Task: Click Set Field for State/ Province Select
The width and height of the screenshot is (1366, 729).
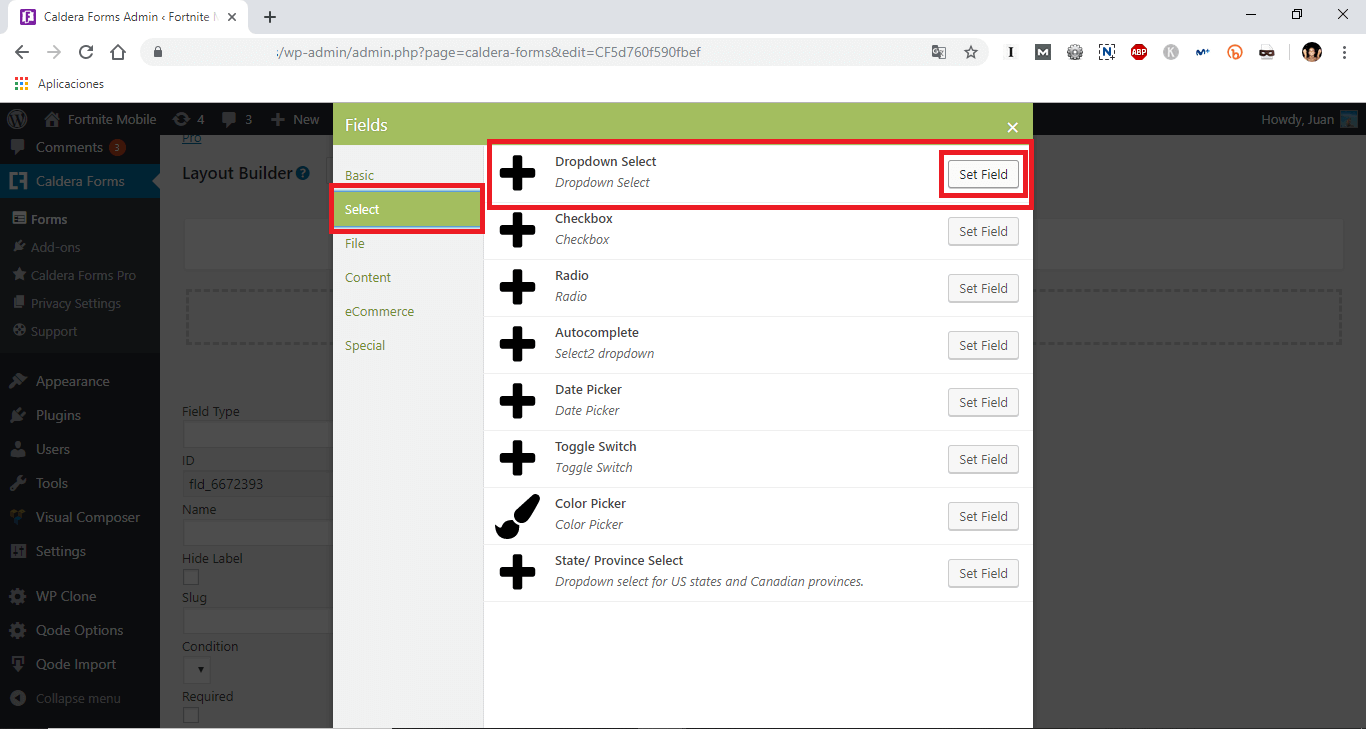Action: click(x=983, y=573)
